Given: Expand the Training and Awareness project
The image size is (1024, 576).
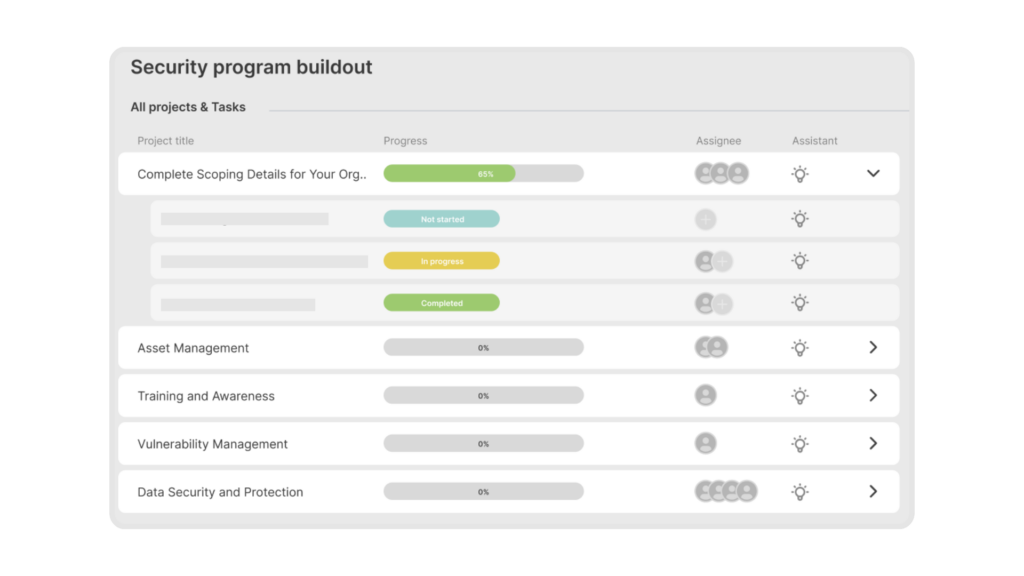Looking at the screenshot, I should click(873, 396).
